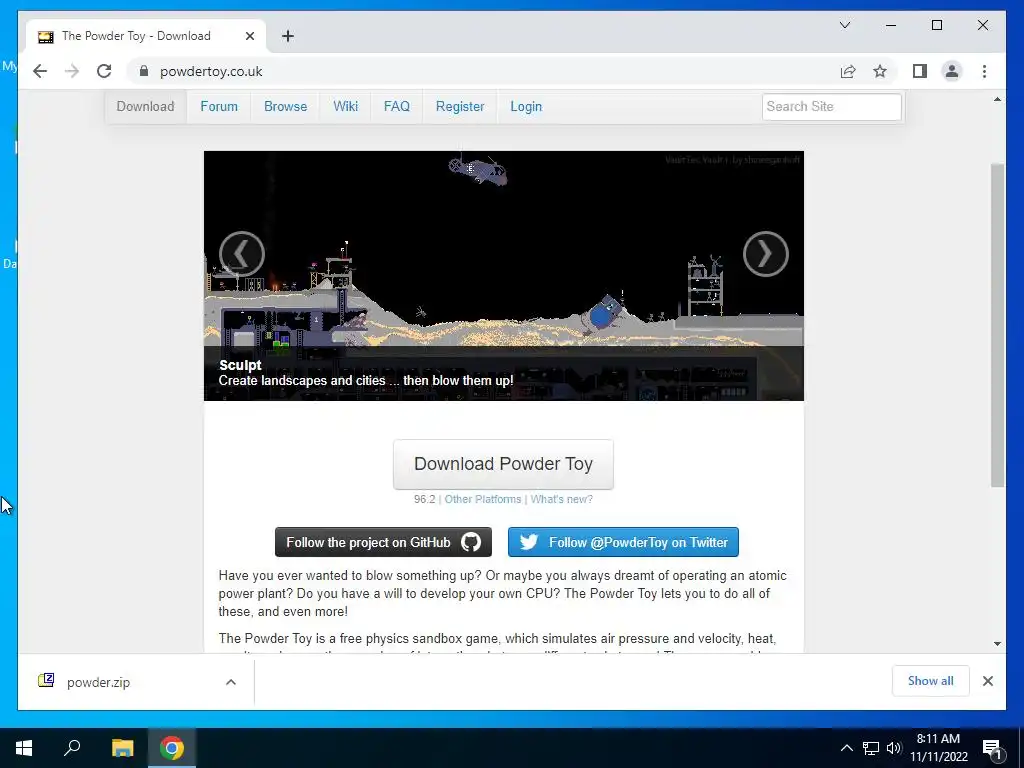Screen dimensions: 1024x768
Task: Open the notification center icon
Action: click(x=992, y=748)
